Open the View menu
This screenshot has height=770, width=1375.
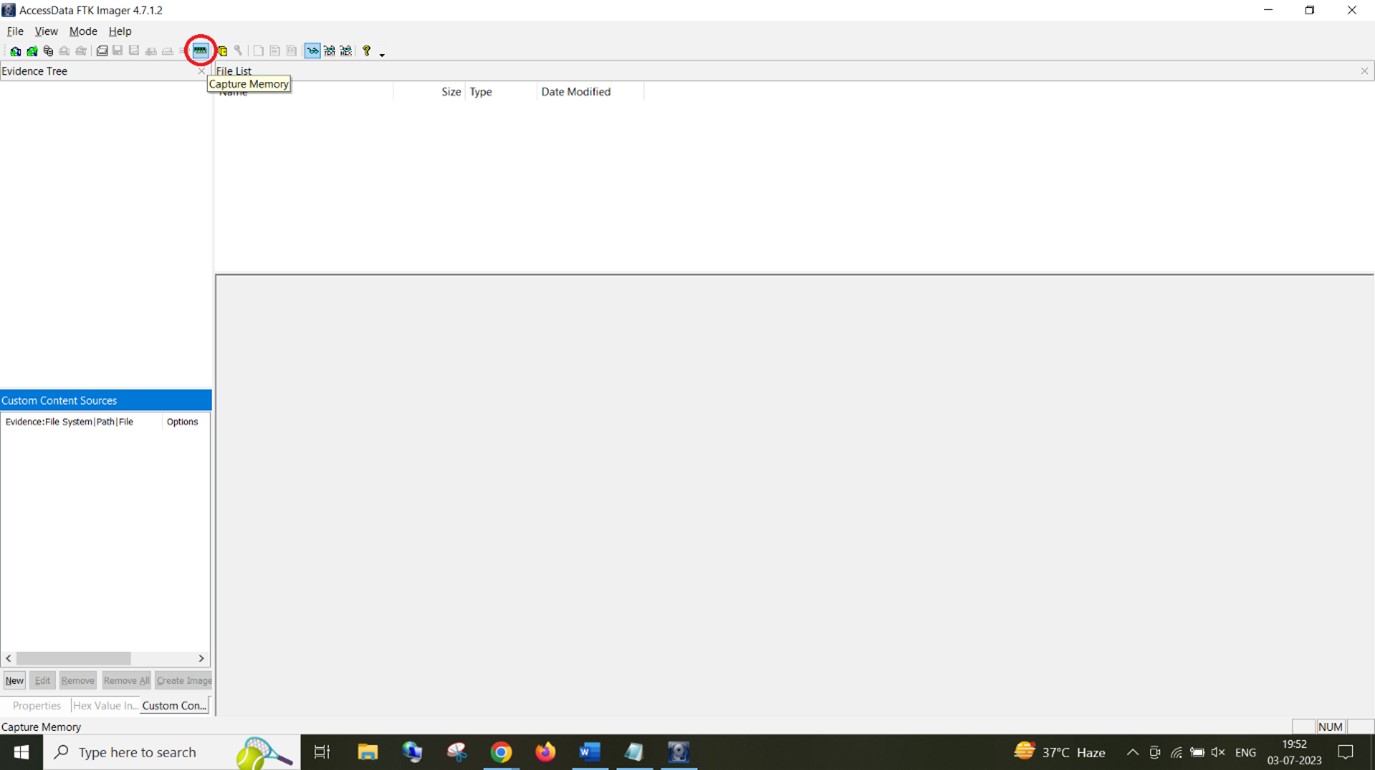(46, 31)
